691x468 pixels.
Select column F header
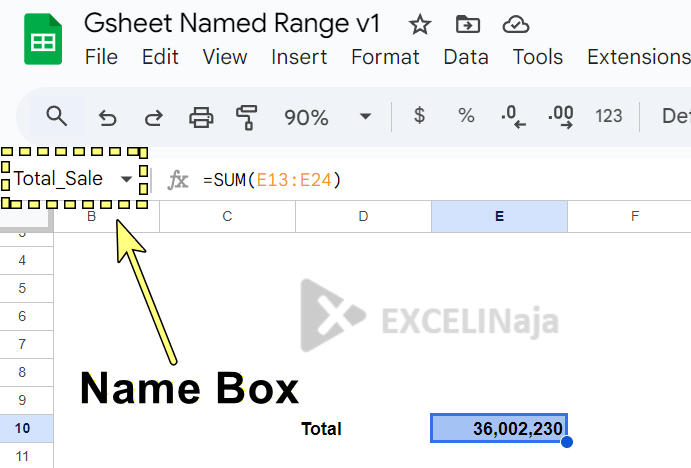point(629,216)
